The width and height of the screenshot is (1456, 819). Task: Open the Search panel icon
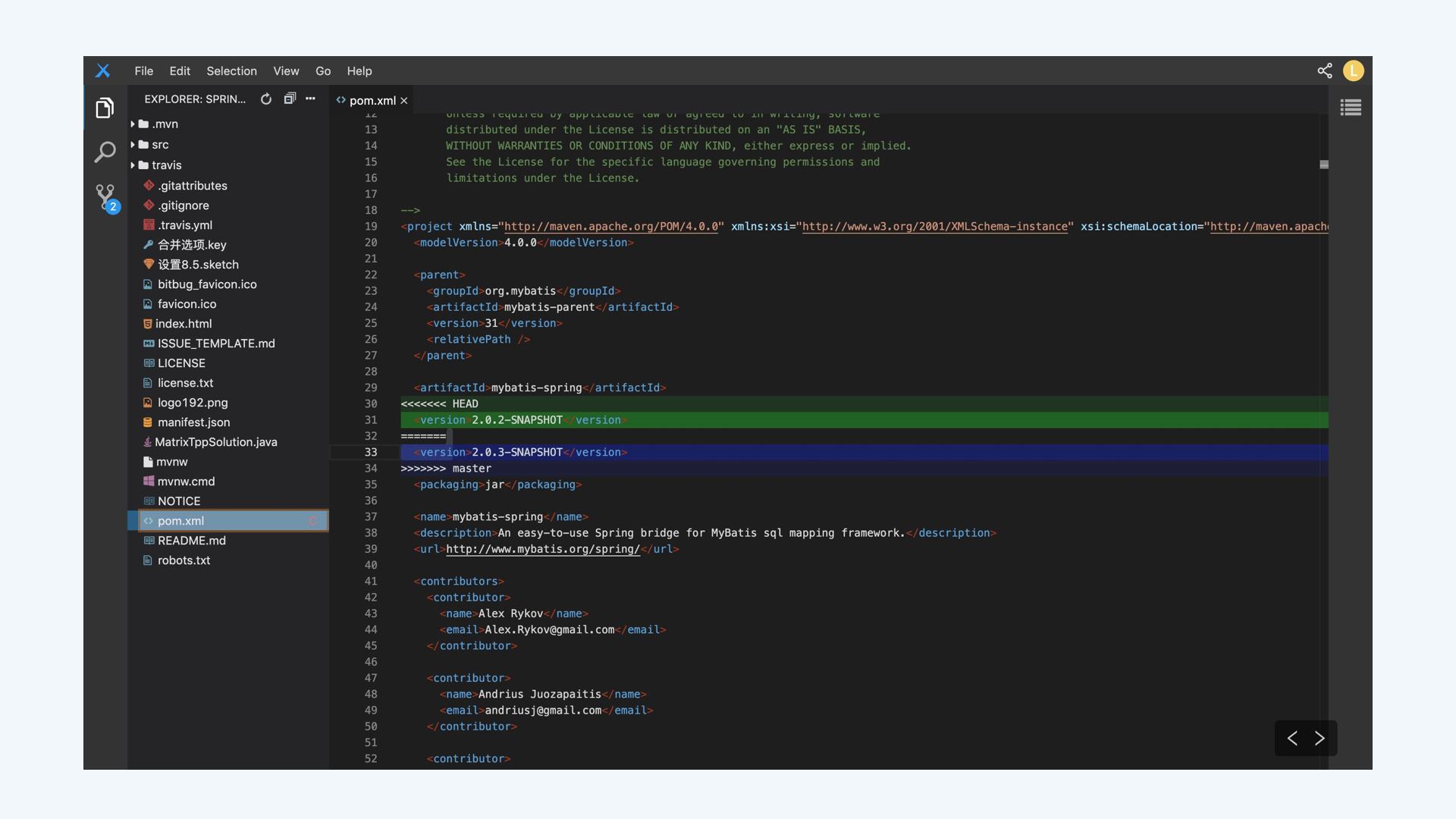105,152
